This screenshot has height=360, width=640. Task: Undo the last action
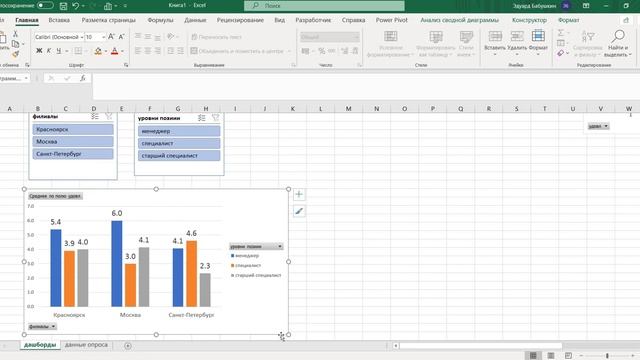(76, 6)
